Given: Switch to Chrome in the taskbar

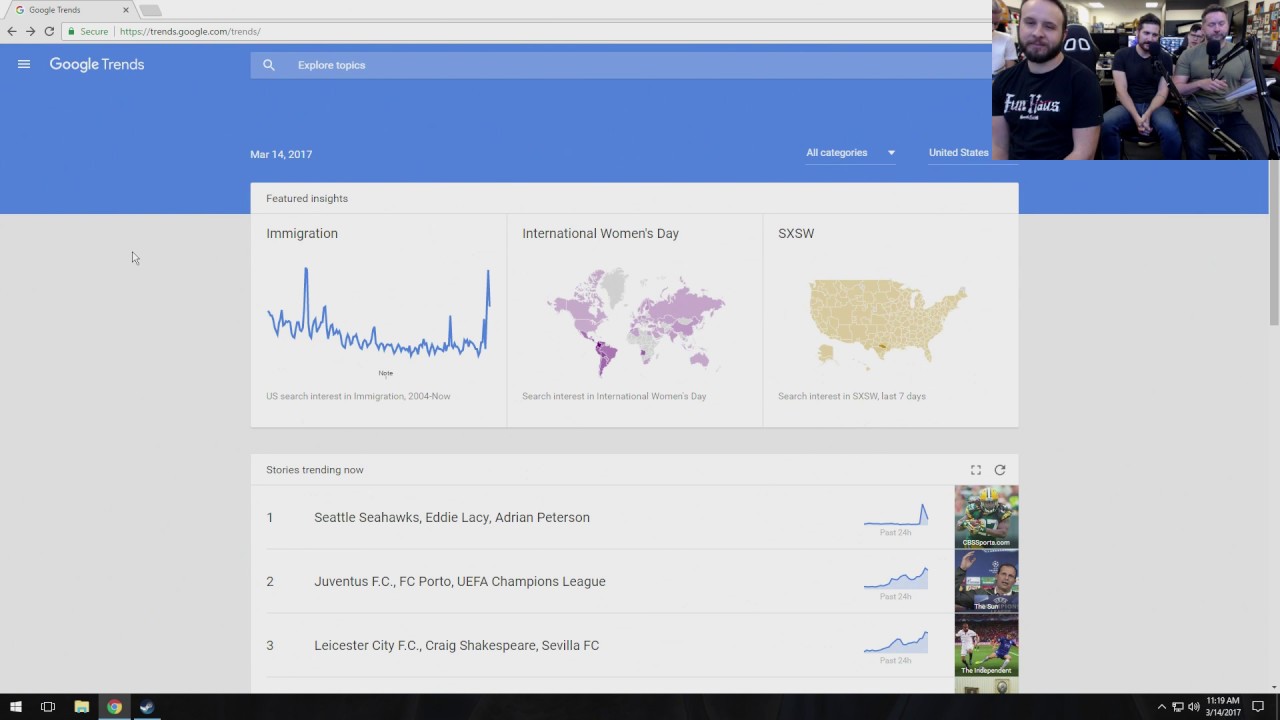Looking at the screenshot, I should pyautogui.click(x=115, y=707).
